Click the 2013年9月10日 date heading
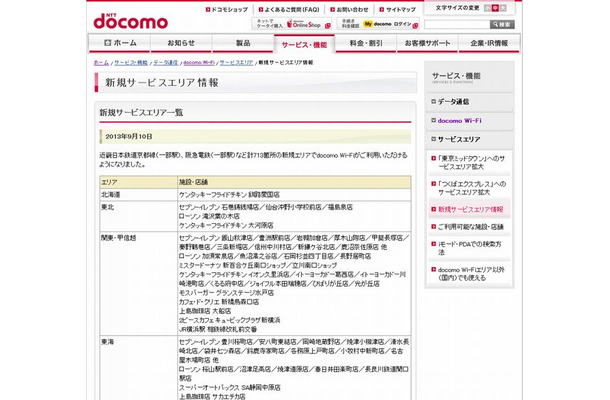 pyautogui.click(x=129, y=137)
